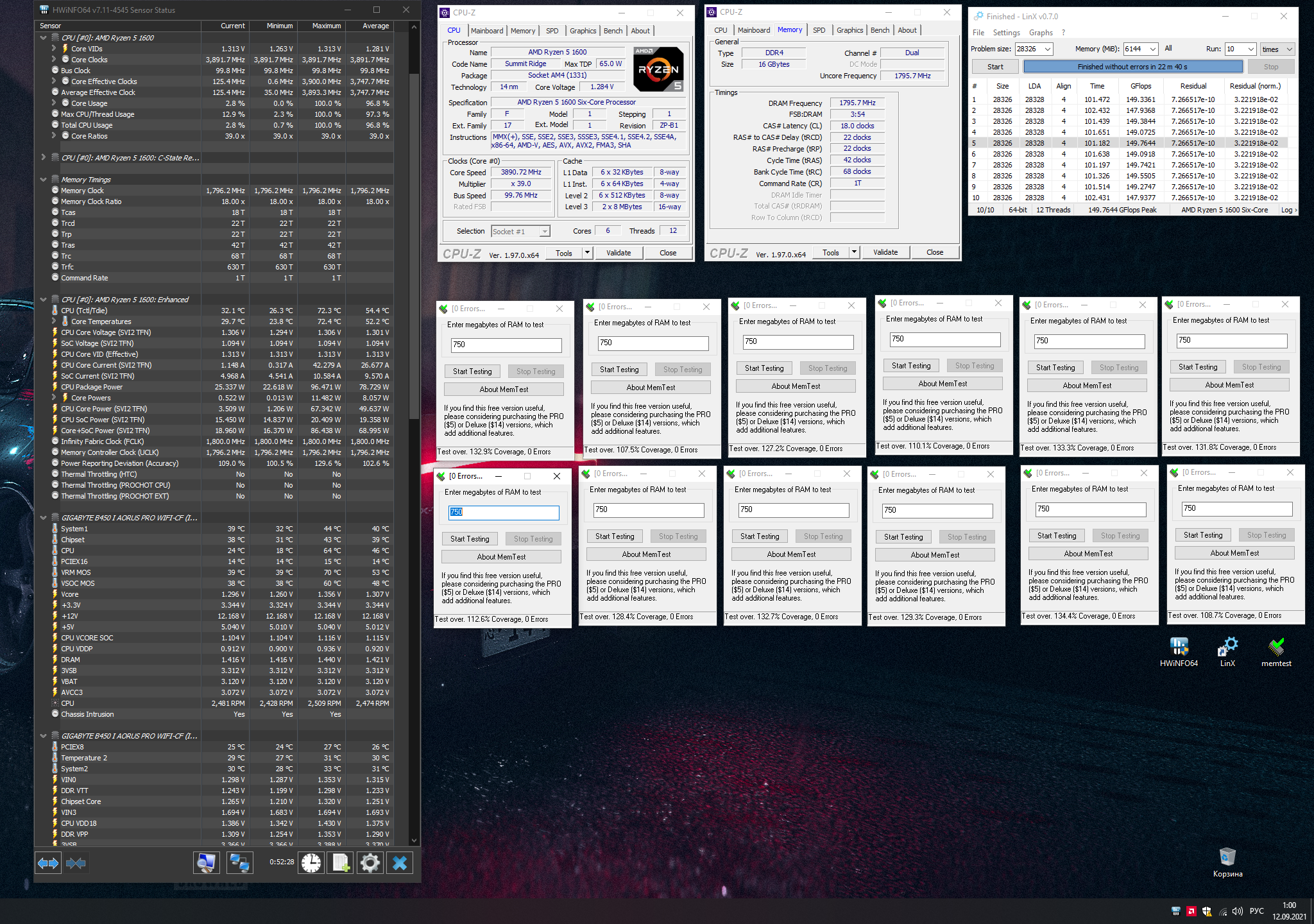Image resolution: width=1314 pixels, height=924 pixels.
Task: Click the network monitors icon in HWiNFO toolbar
Action: tap(239, 864)
